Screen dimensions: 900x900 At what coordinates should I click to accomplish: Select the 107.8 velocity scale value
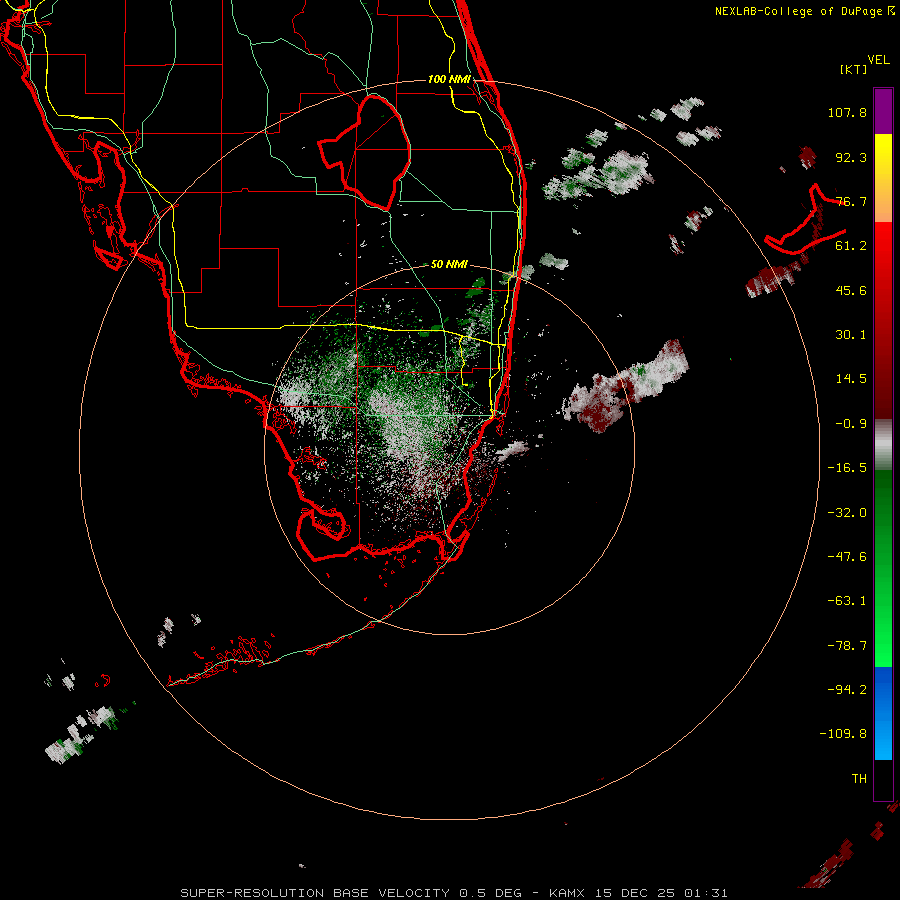(847, 112)
